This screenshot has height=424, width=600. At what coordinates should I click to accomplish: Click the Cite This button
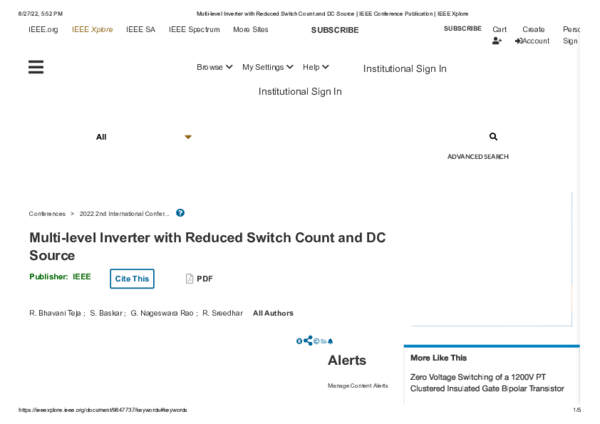pos(133,278)
